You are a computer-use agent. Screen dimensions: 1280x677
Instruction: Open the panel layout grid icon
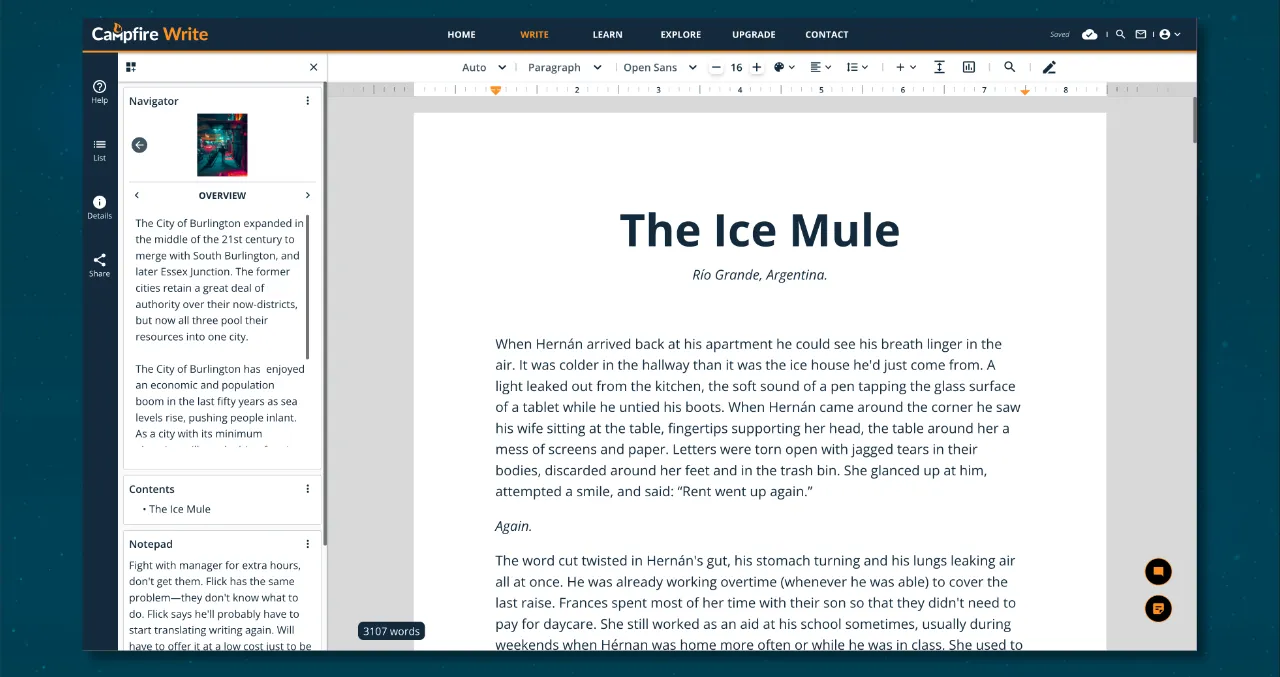(131, 66)
